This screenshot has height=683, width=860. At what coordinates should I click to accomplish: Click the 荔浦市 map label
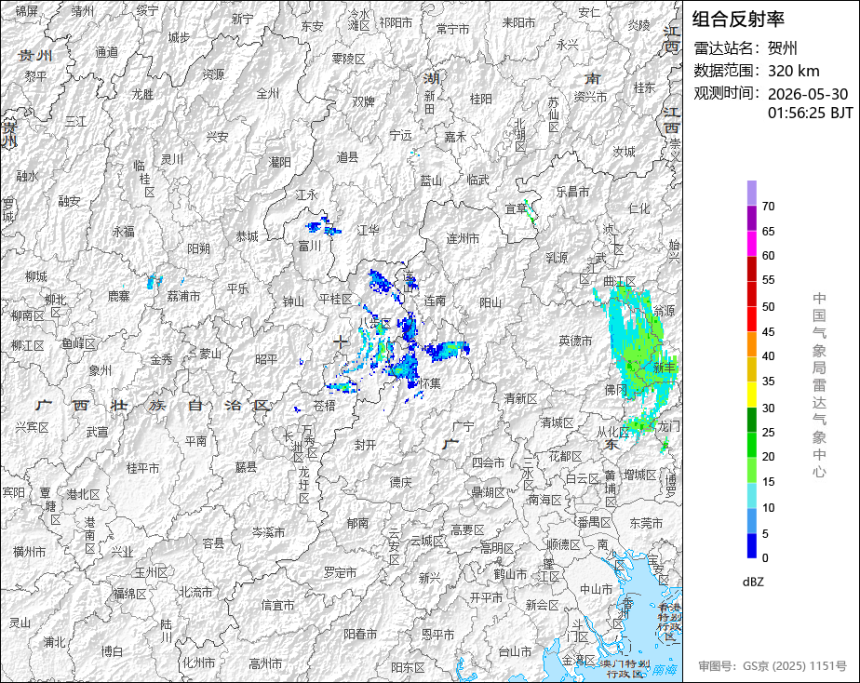tap(184, 296)
